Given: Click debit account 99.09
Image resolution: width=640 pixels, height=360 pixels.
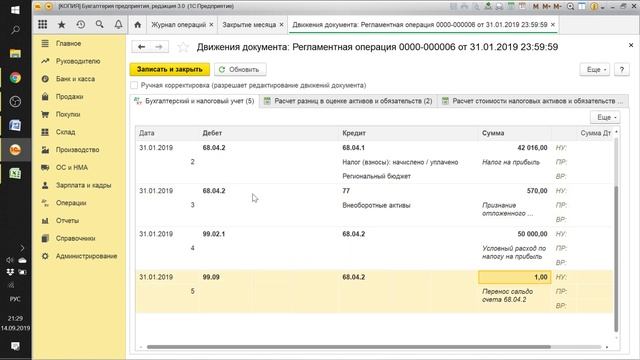Looking at the screenshot, I should [x=211, y=277].
